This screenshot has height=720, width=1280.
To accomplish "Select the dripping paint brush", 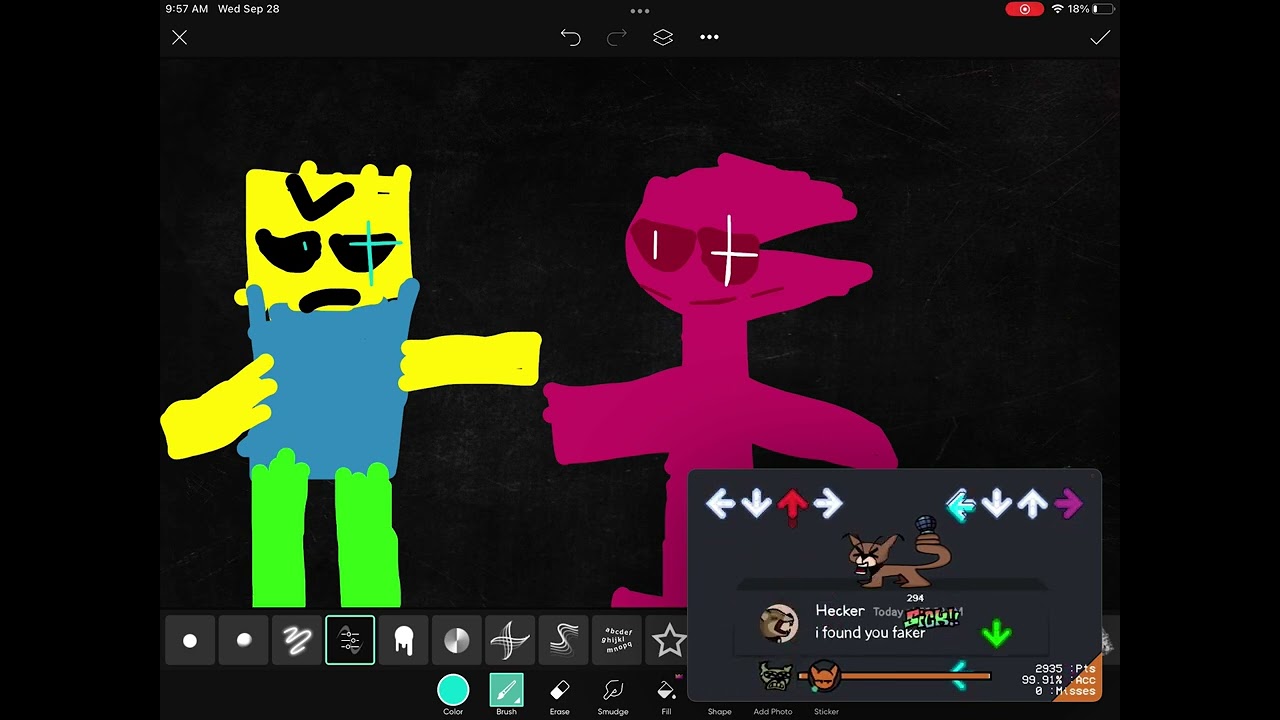I will coord(403,641).
